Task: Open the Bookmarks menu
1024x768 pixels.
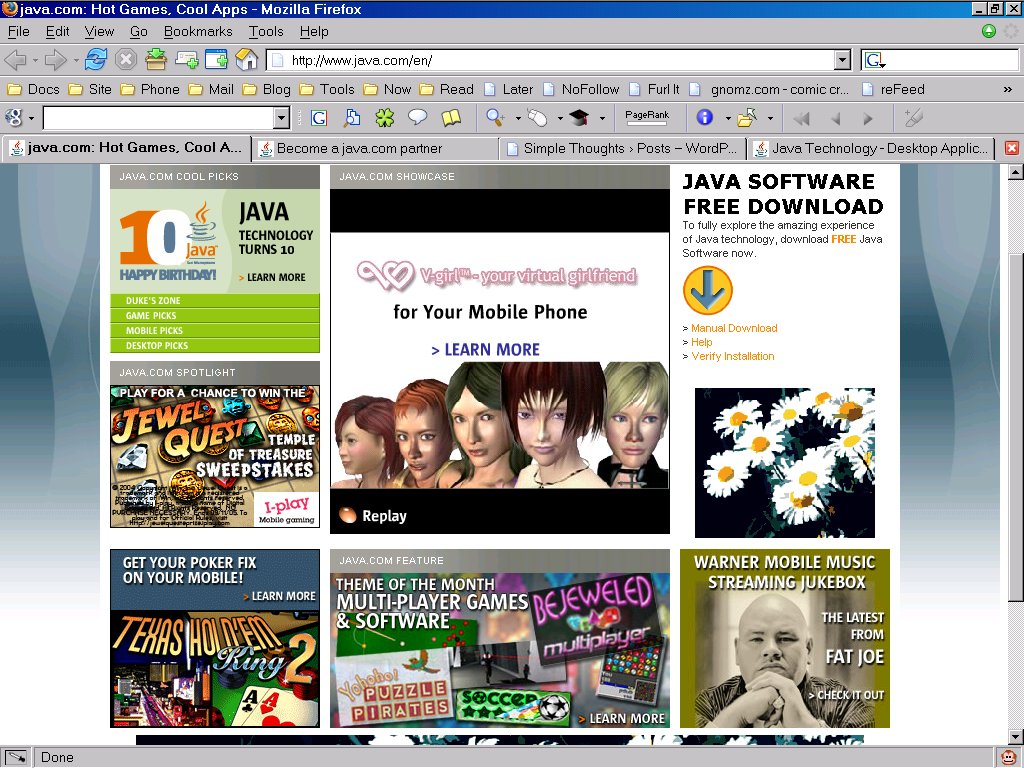Action: [x=198, y=31]
